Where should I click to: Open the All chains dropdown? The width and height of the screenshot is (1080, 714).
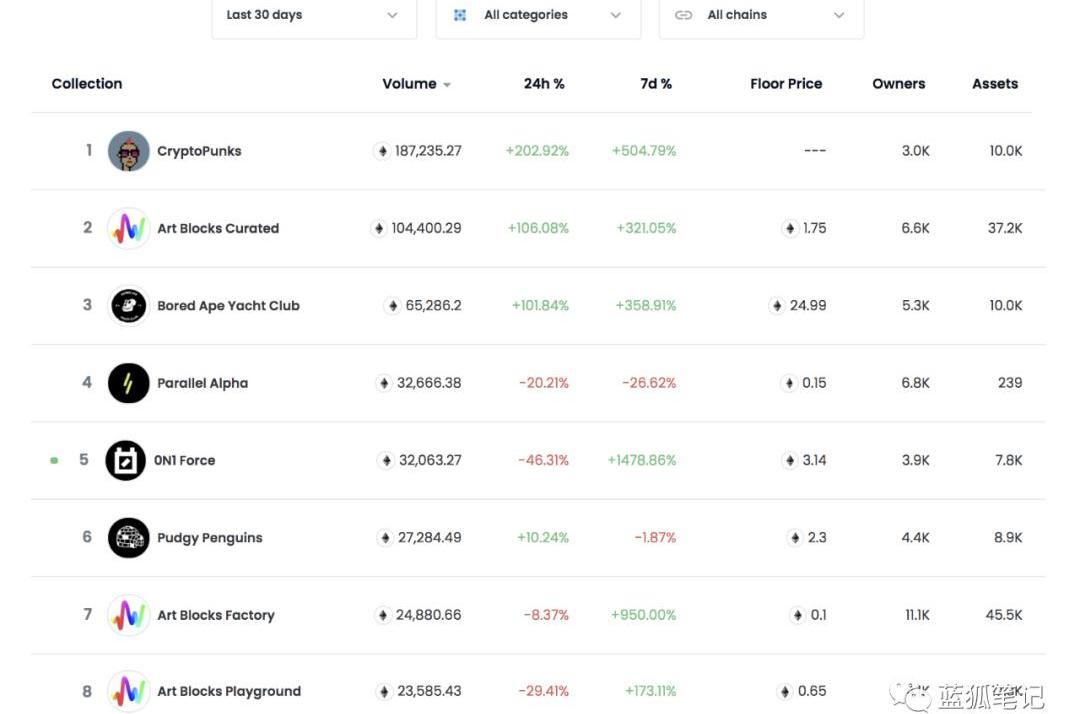coord(760,16)
